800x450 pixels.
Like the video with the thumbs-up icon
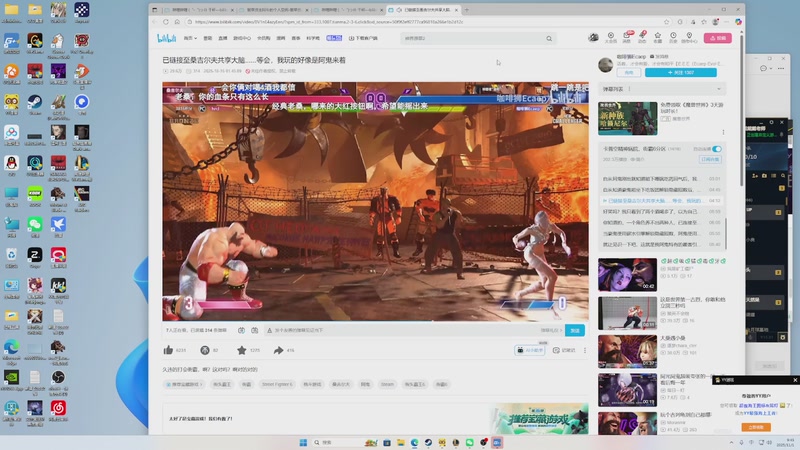coord(168,350)
